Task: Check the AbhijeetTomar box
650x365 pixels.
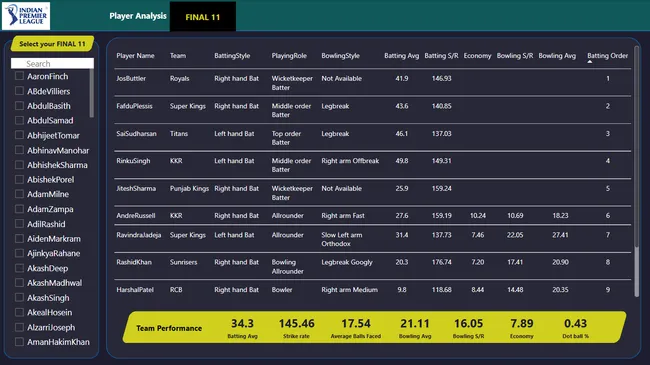Action: point(19,135)
